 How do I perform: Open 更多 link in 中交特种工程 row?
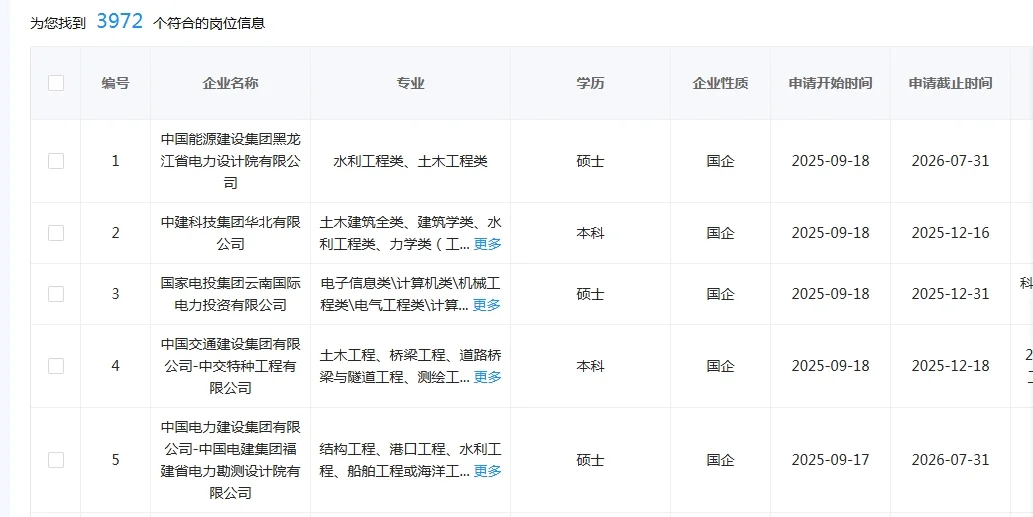click(x=488, y=377)
